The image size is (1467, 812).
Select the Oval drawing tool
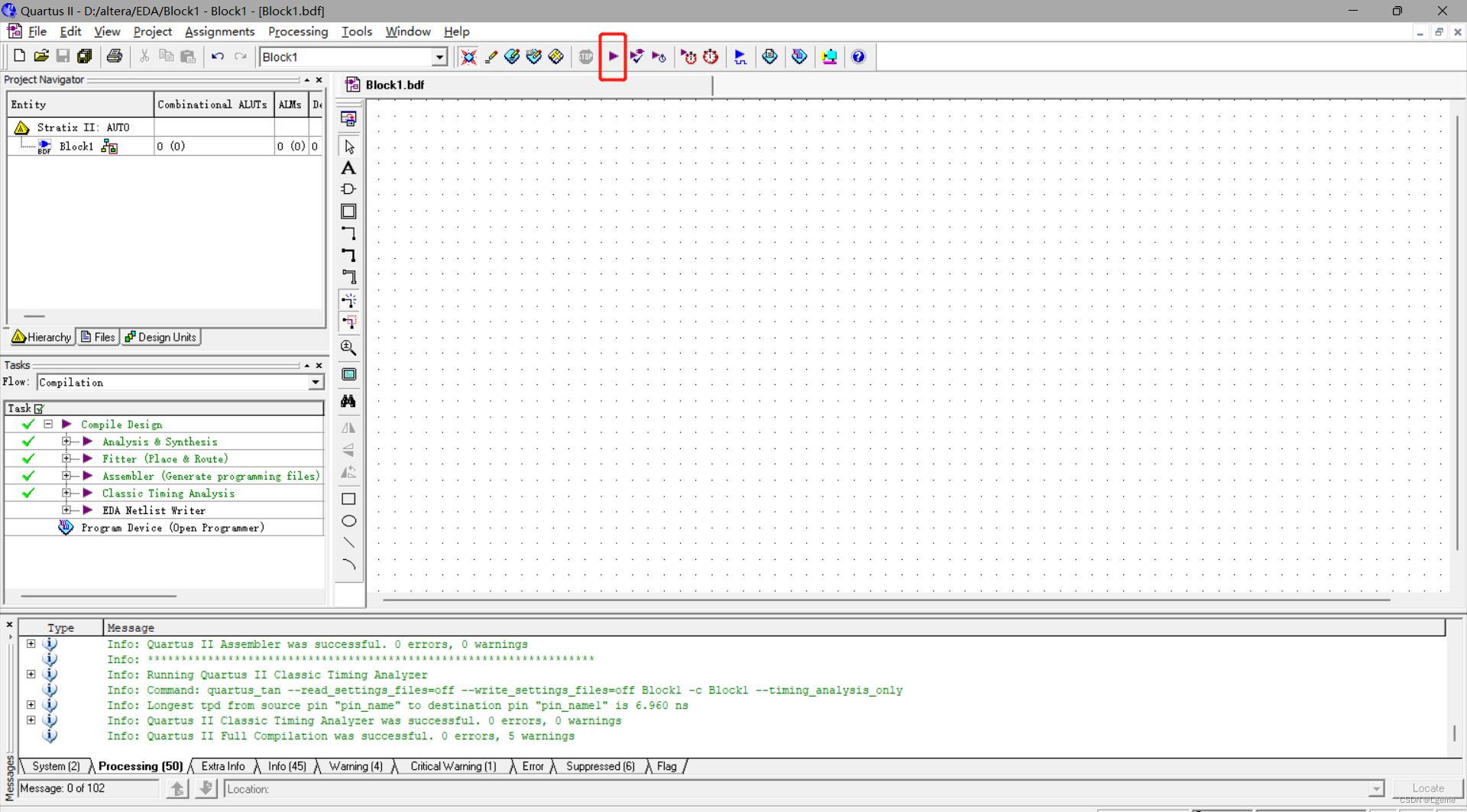(348, 520)
